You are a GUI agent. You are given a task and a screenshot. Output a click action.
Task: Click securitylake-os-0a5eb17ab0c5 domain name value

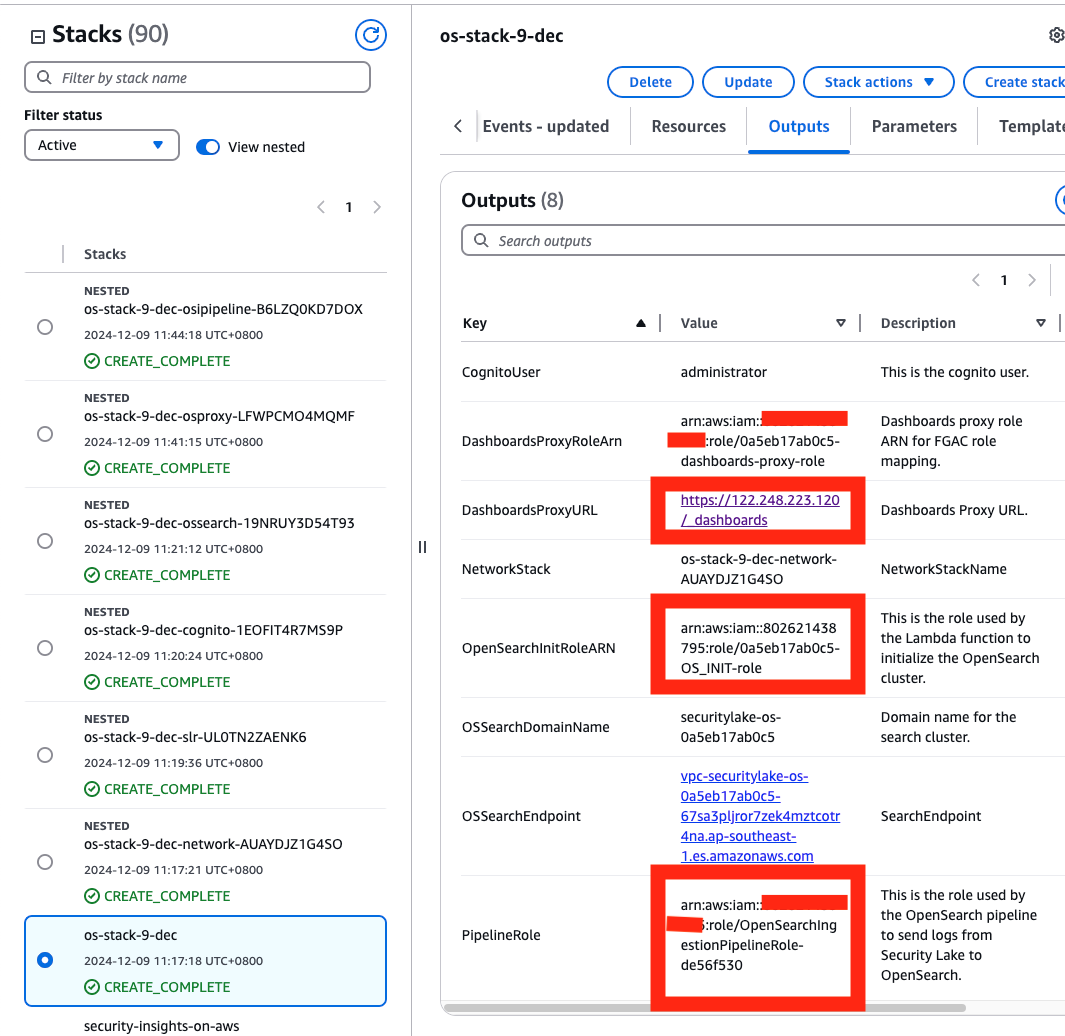730,727
